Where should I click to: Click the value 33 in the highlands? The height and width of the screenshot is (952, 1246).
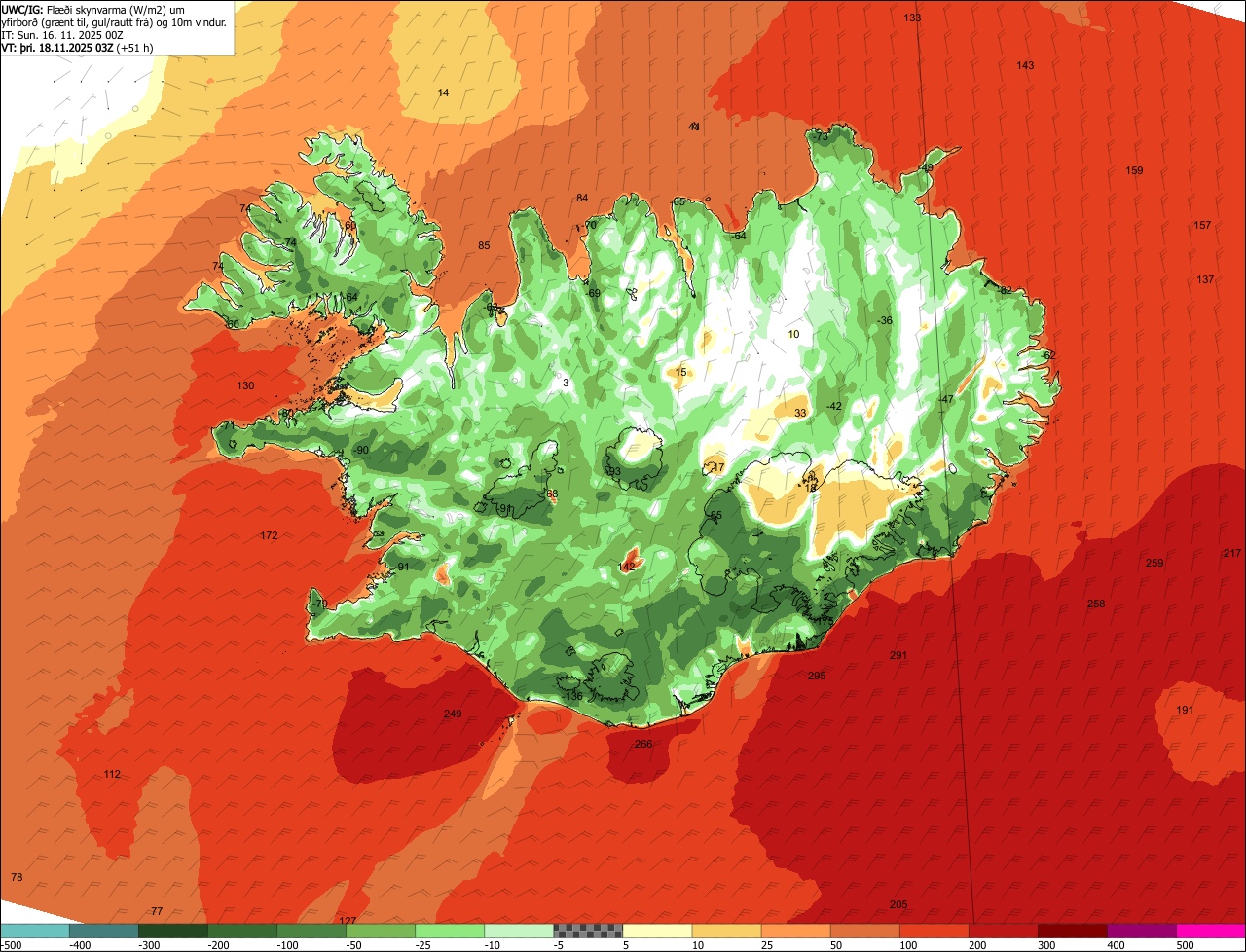(800, 413)
